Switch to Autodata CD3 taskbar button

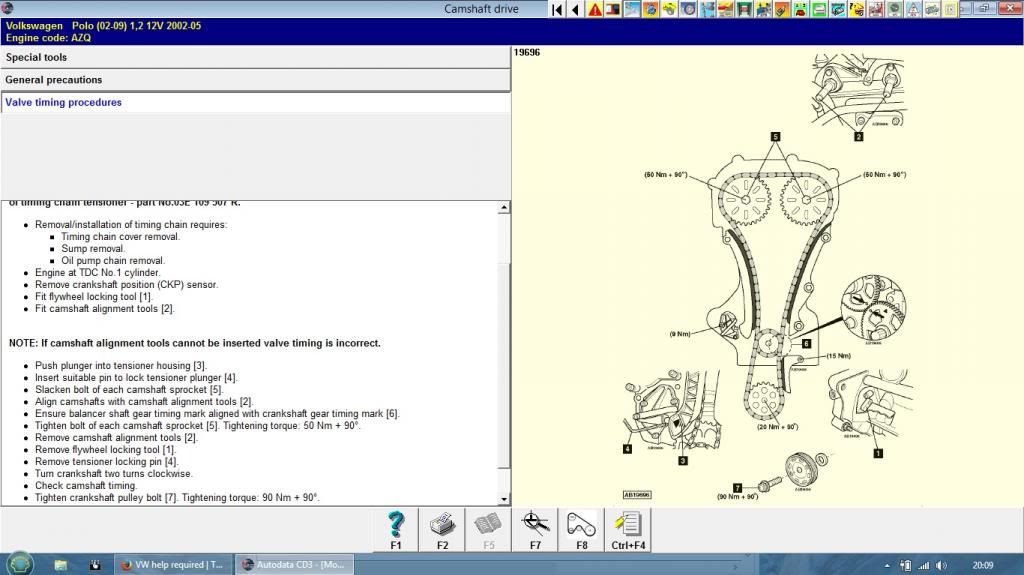pyautogui.click(x=293, y=565)
